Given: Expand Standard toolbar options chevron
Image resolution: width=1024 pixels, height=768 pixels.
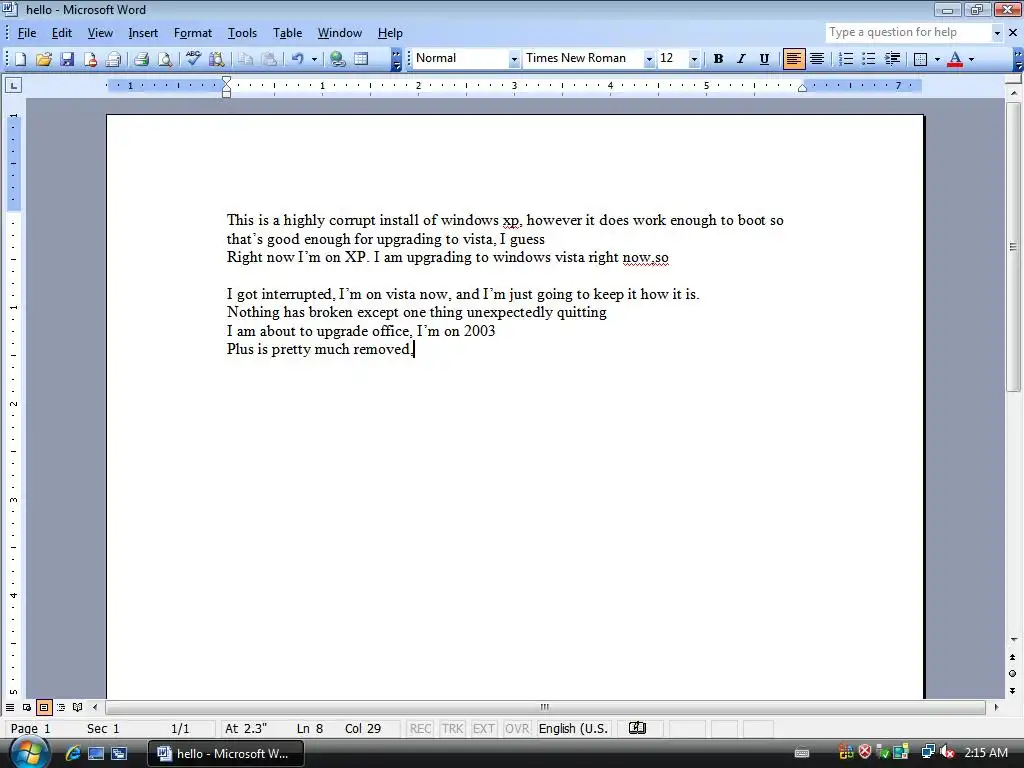Looking at the screenshot, I should pyautogui.click(x=396, y=59).
